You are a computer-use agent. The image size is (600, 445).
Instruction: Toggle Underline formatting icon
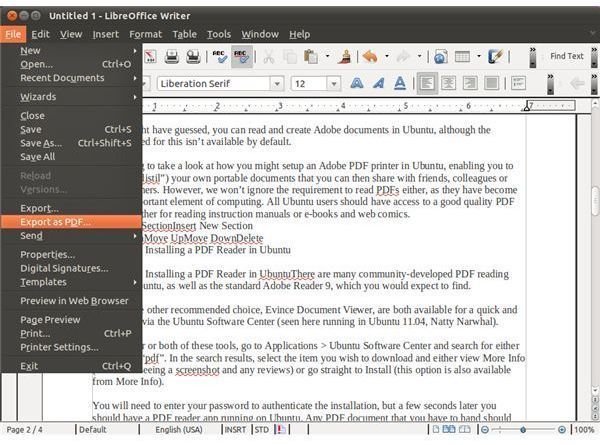[x=400, y=83]
